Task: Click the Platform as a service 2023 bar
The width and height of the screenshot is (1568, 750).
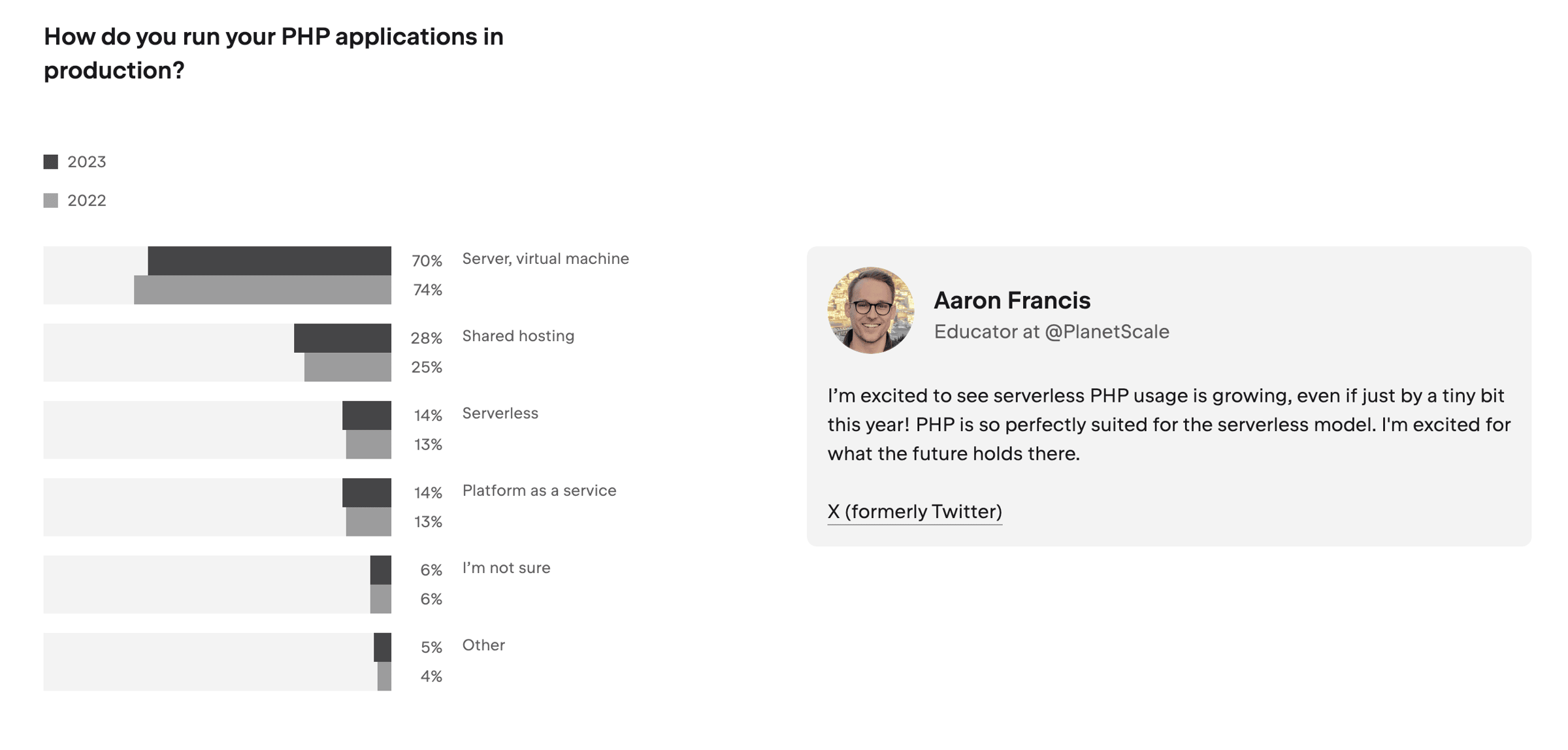Action: coord(367,493)
